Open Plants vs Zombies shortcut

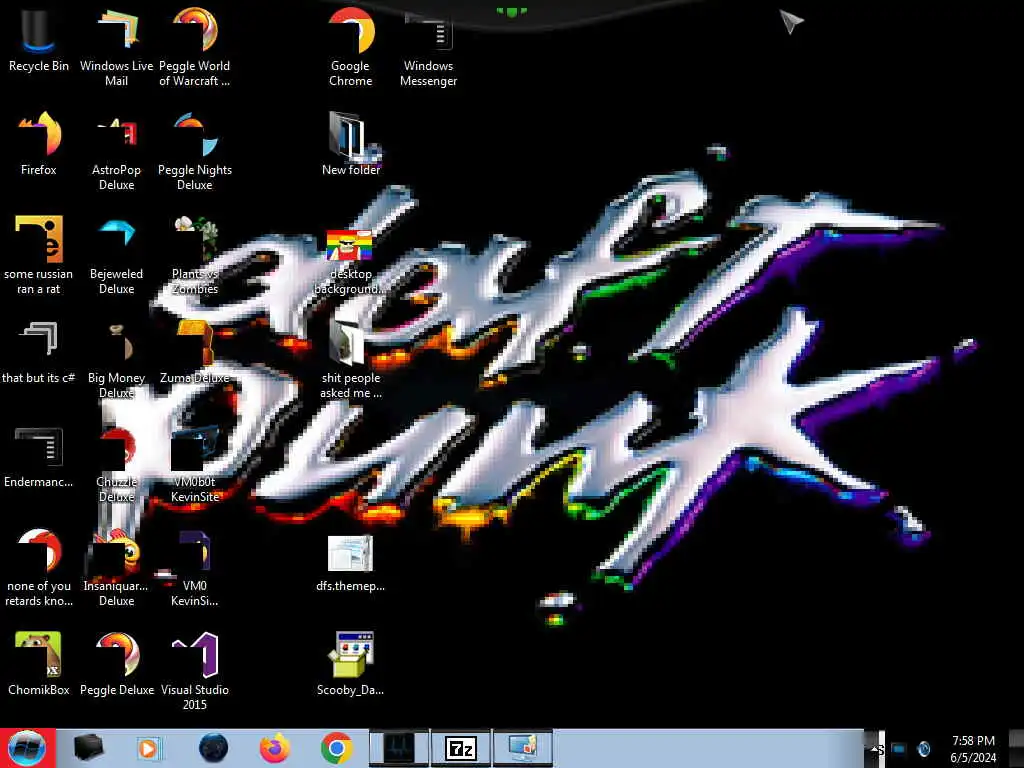tap(195, 255)
